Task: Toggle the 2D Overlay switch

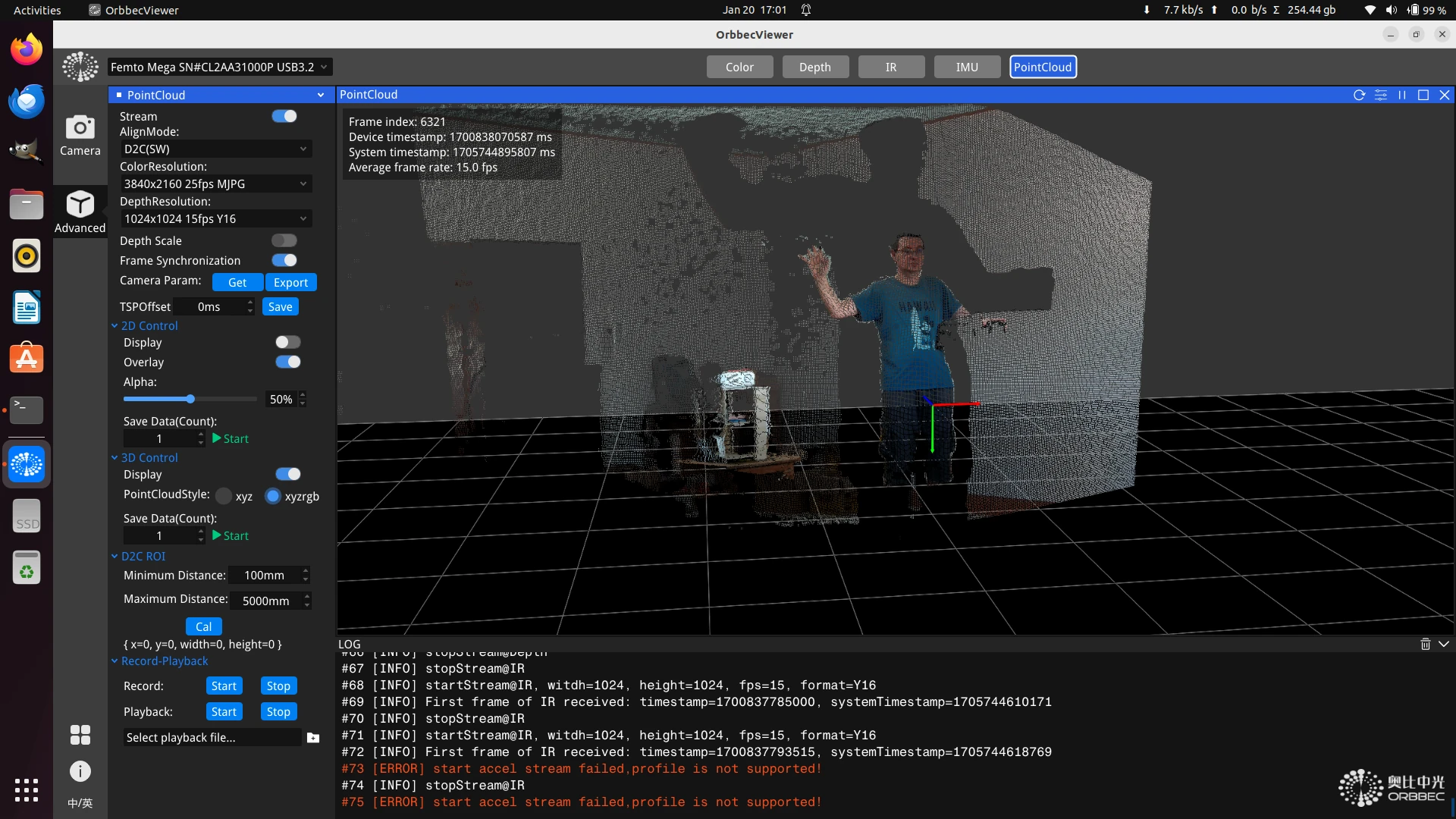Action: [x=288, y=362]
